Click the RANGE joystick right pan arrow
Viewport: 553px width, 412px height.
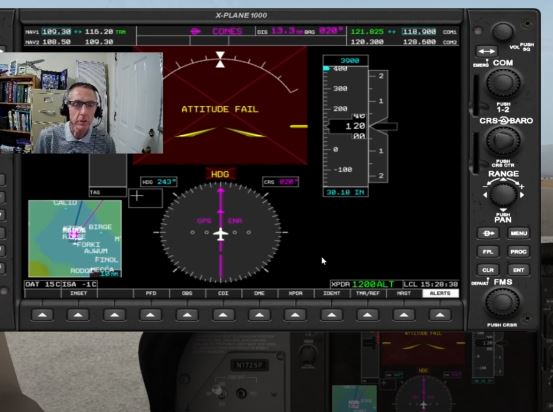point(522,195)
